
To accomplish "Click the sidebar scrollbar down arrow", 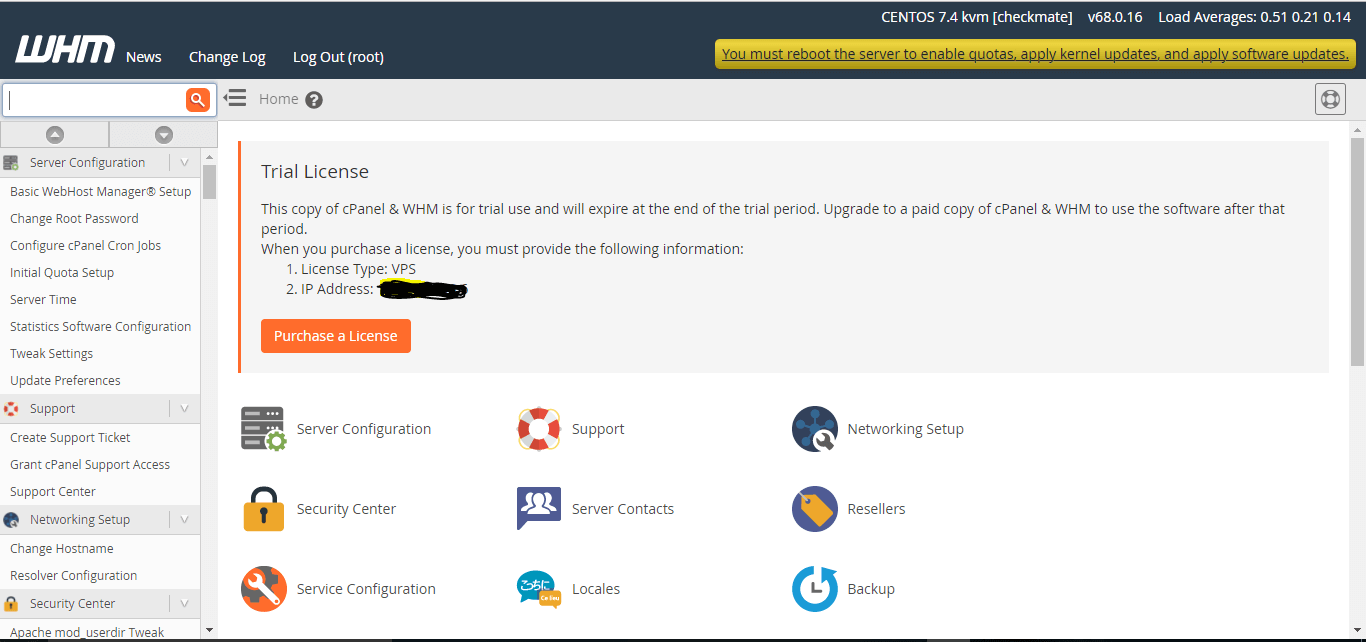I will pos(209,630).
